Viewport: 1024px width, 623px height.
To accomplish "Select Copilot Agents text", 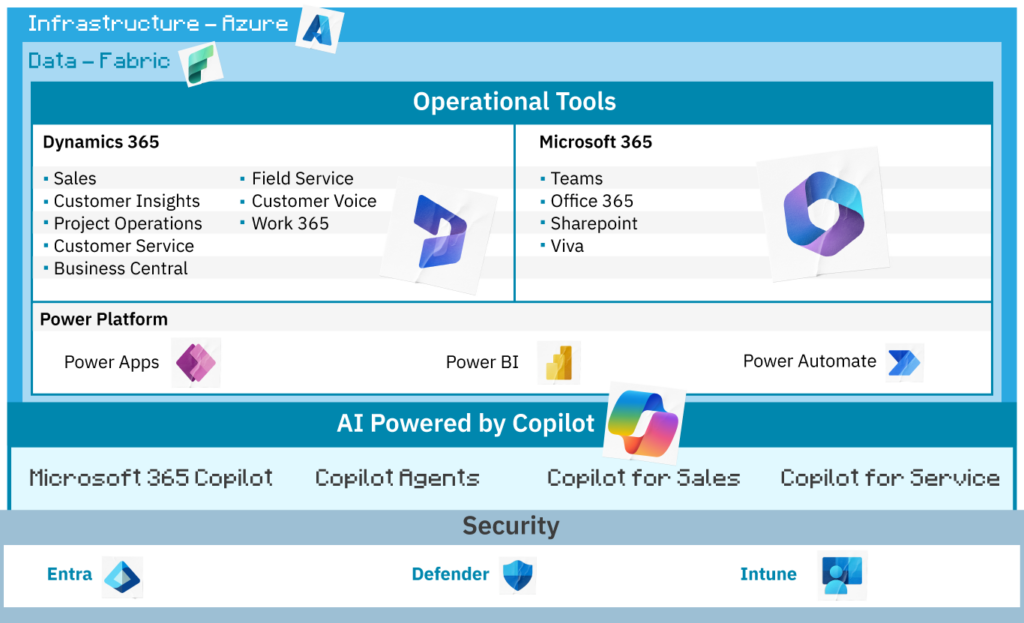I will click(x=397, y=478).
